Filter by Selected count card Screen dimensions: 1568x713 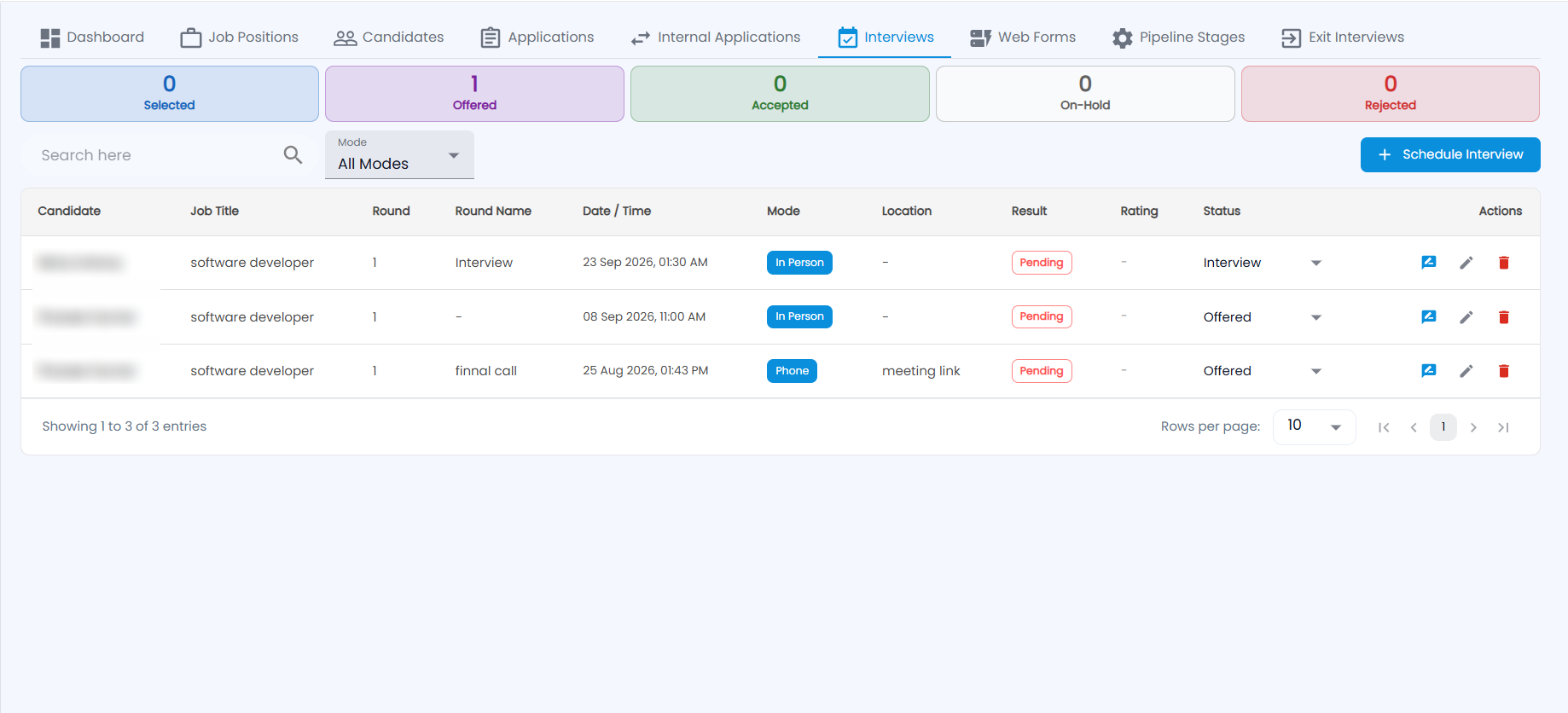click(170, 94)
